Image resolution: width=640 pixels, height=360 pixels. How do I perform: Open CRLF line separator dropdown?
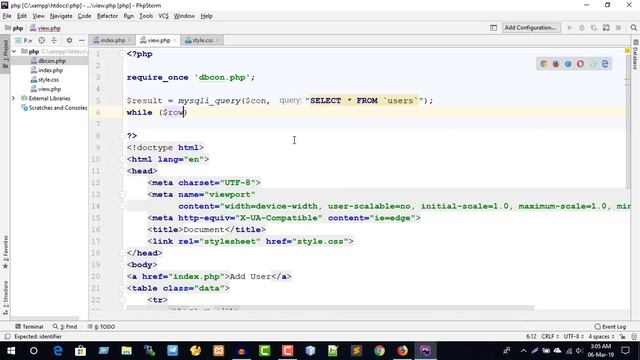pos(550,337)
